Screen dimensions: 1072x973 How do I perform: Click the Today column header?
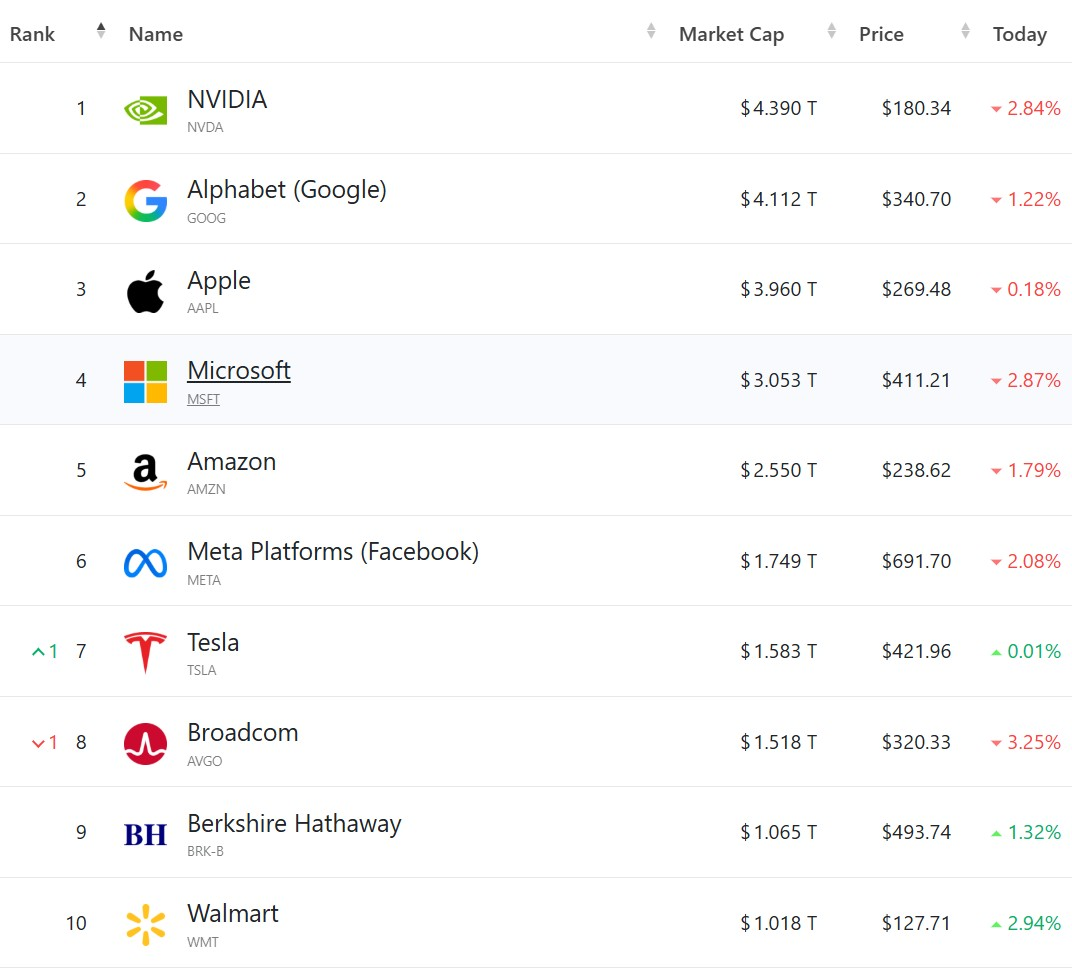[1019, 34]
